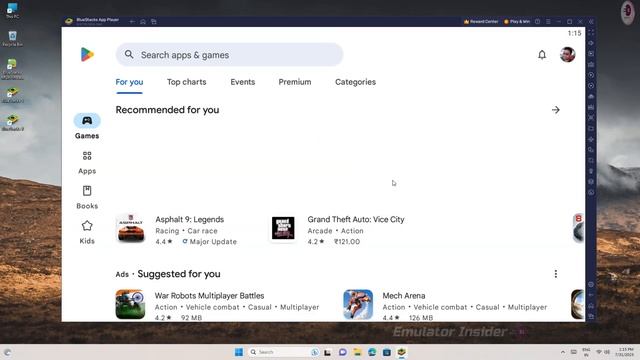Open the account profile avatar
Image resolution: width=640 pixels, height=360 pixels.
tap(567, 55)
